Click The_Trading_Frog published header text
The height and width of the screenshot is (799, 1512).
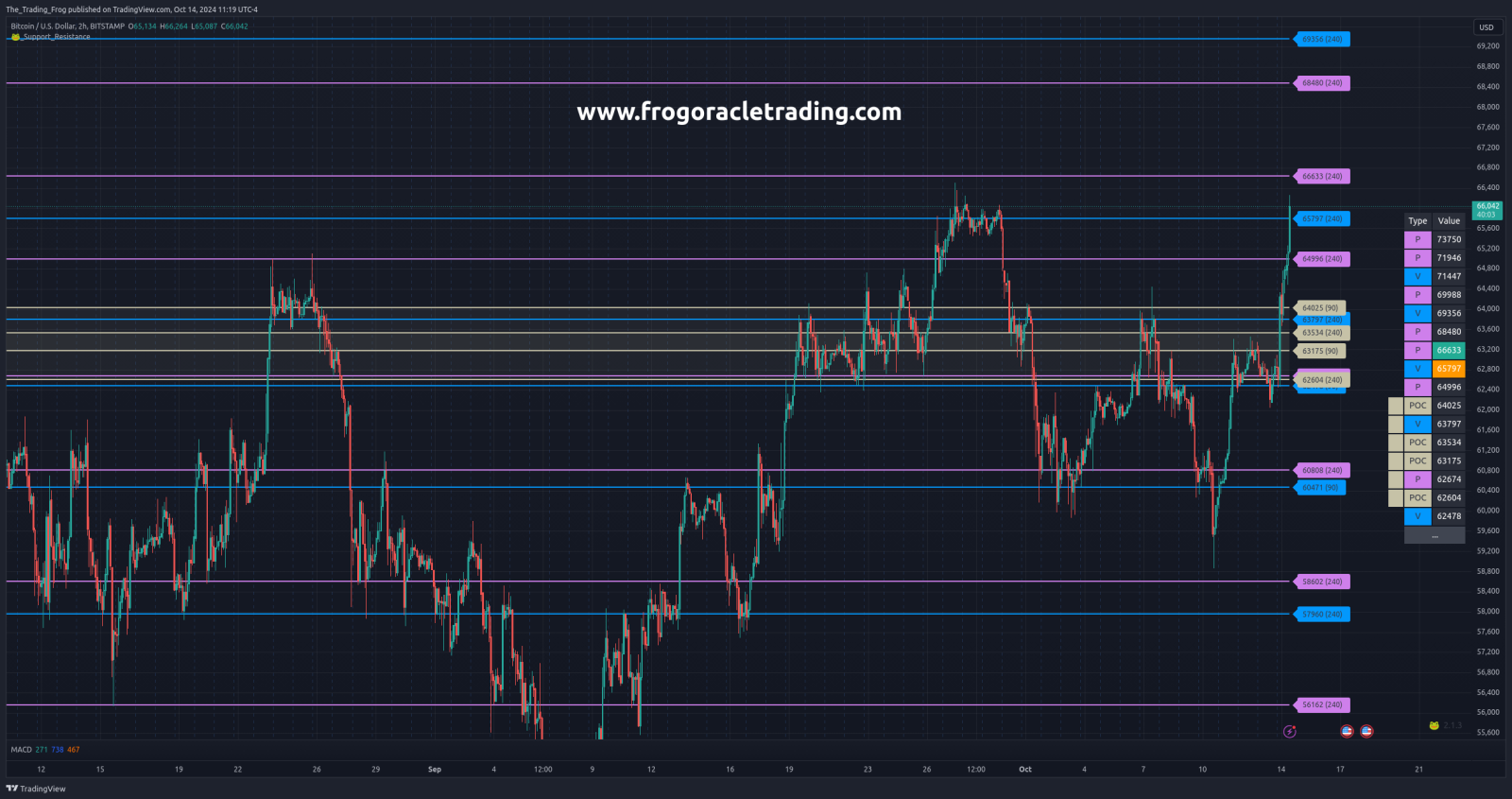131,9
